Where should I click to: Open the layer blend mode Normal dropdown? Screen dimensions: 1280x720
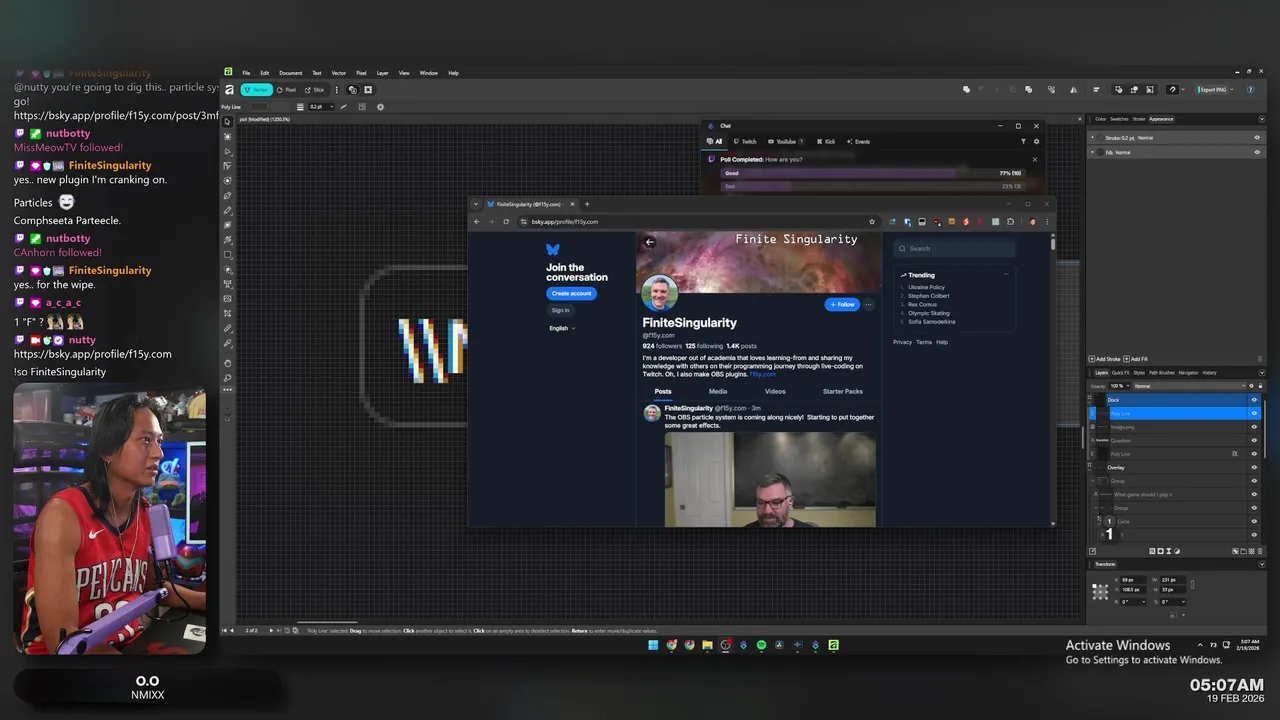1190,386
